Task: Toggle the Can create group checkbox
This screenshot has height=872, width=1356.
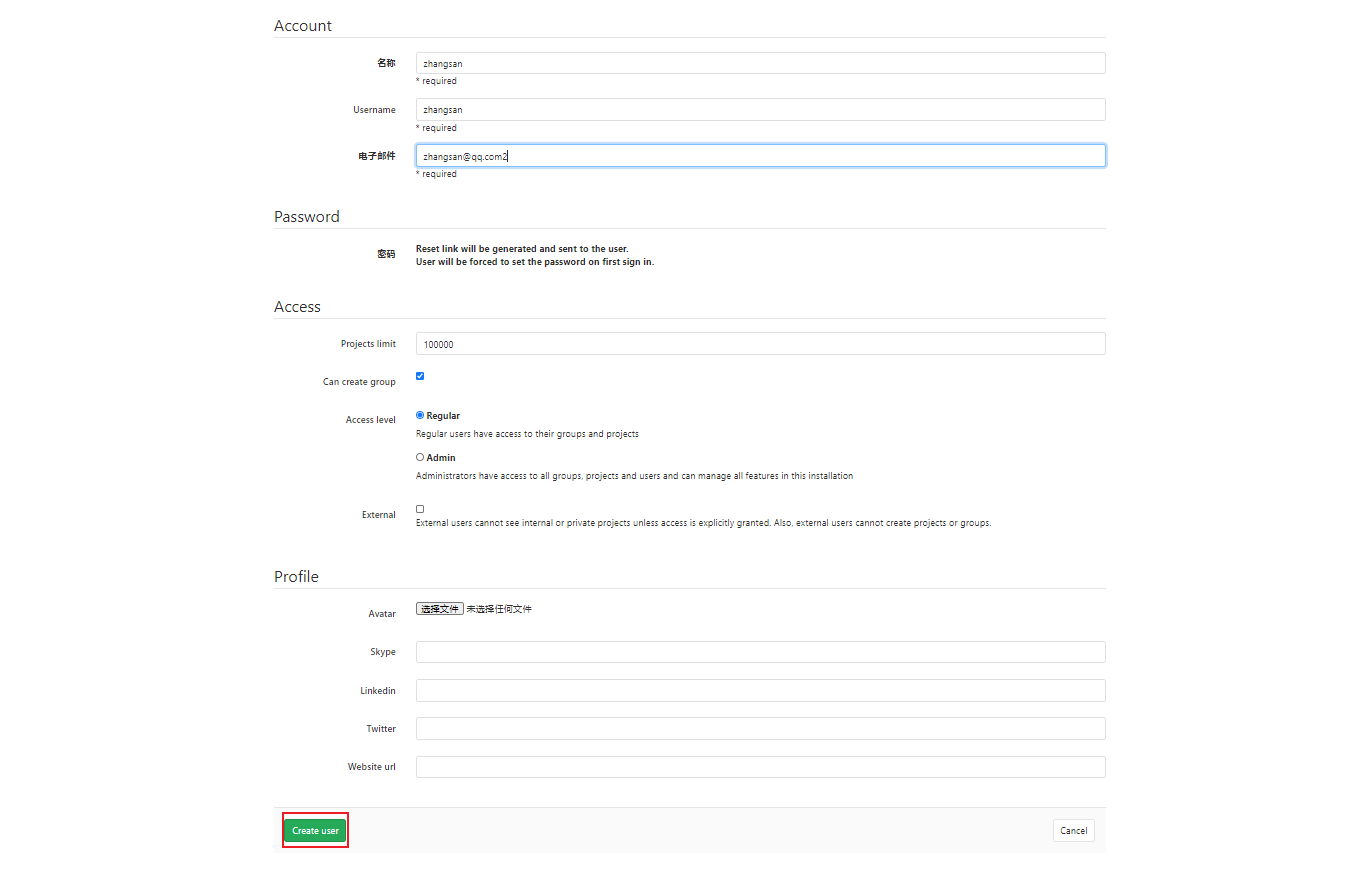Action: (420, 376)
